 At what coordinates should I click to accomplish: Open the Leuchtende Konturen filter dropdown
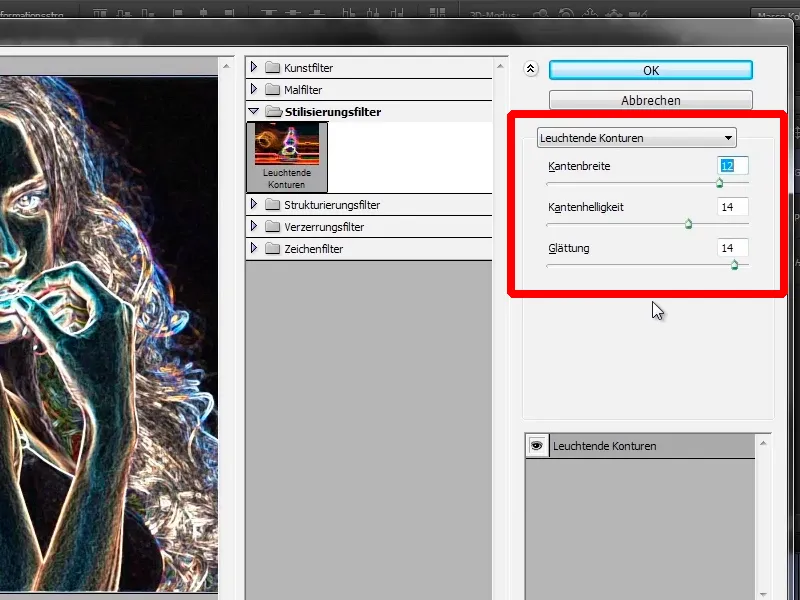637,138
